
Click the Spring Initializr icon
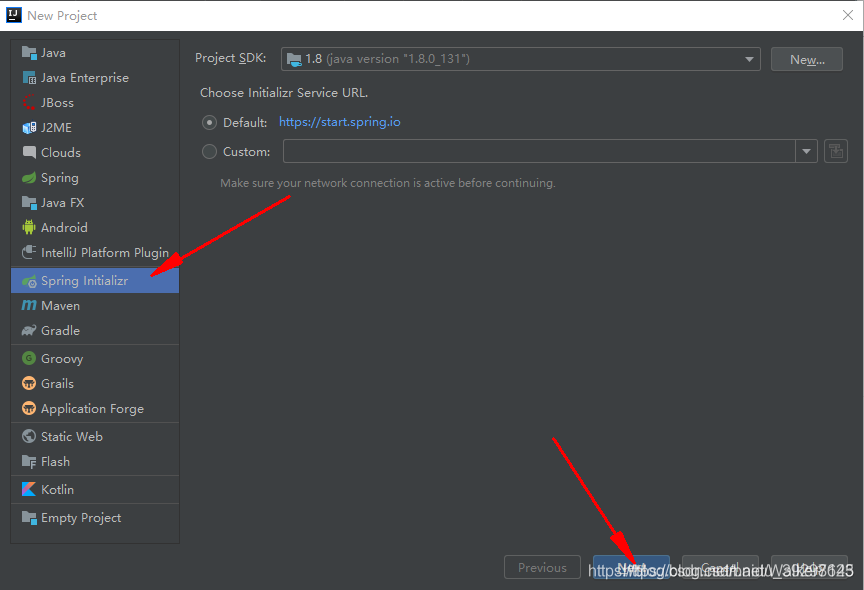(x=29, y=281)
